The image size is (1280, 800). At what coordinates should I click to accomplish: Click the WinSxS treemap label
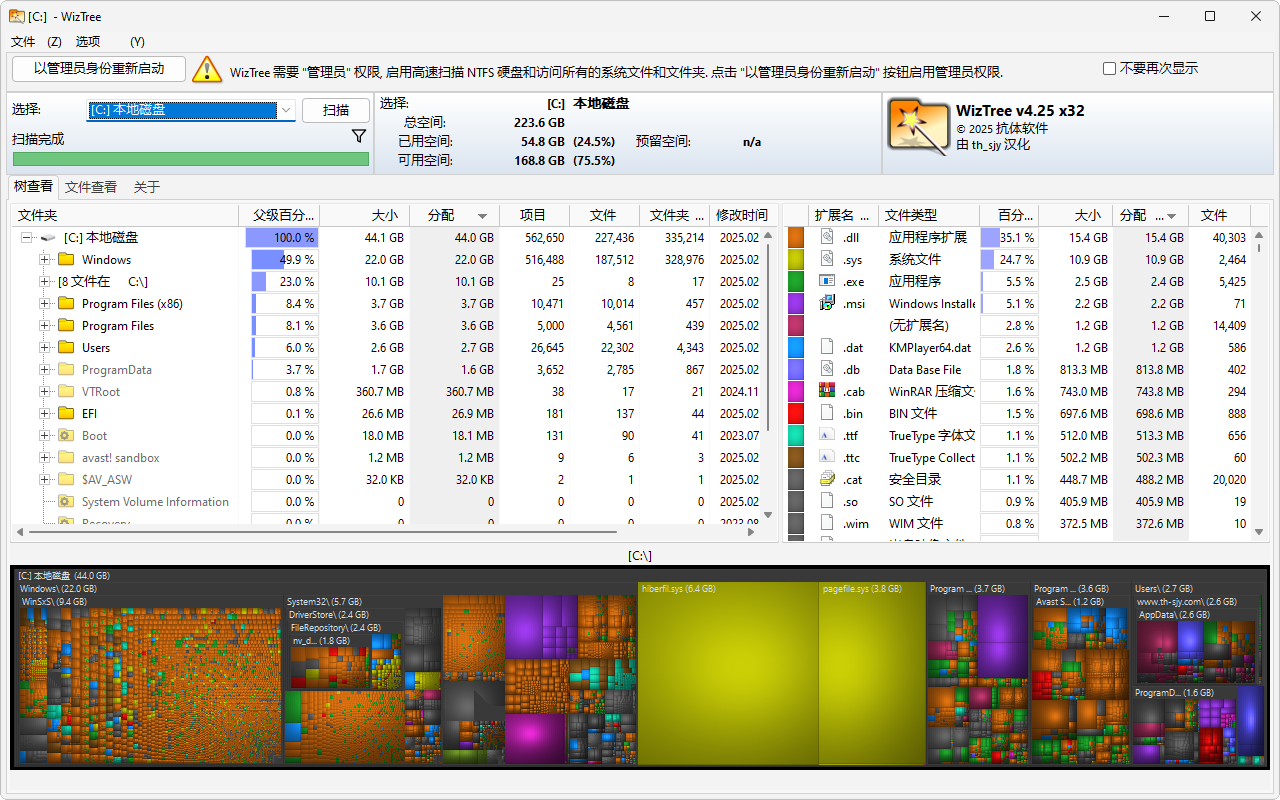pyautogui.click(x=54, y=602)
